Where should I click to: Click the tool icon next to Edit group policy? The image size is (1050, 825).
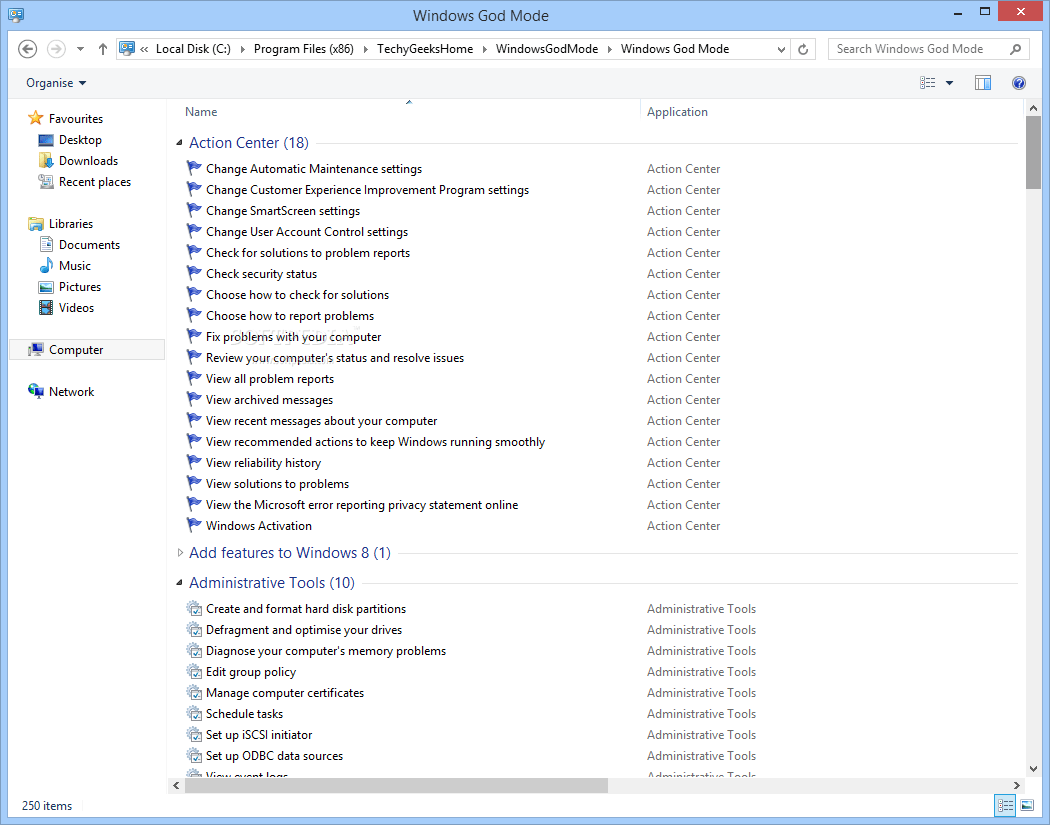click(x=193, y=671)
